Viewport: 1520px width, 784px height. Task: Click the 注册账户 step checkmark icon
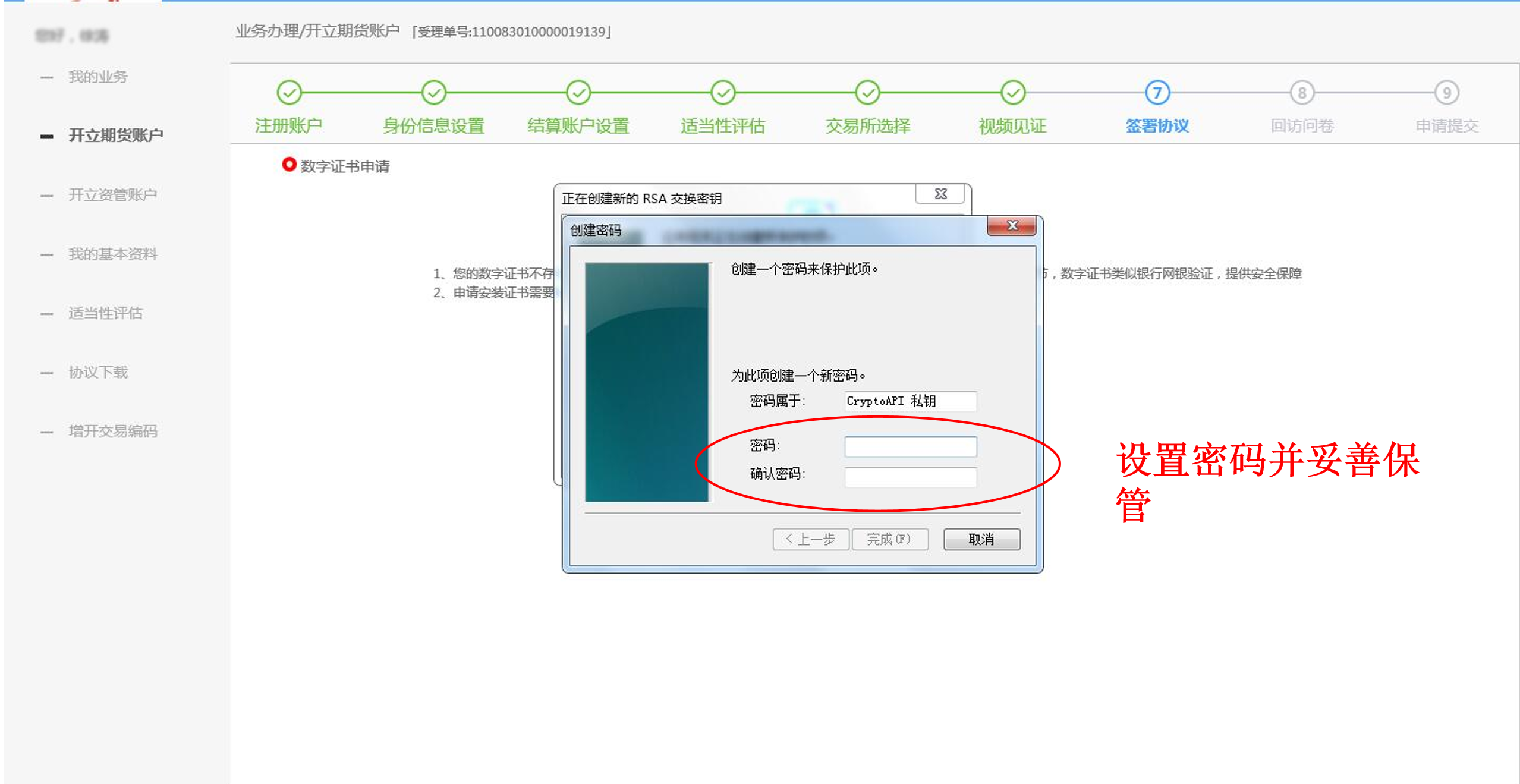[x=289, y=93]
